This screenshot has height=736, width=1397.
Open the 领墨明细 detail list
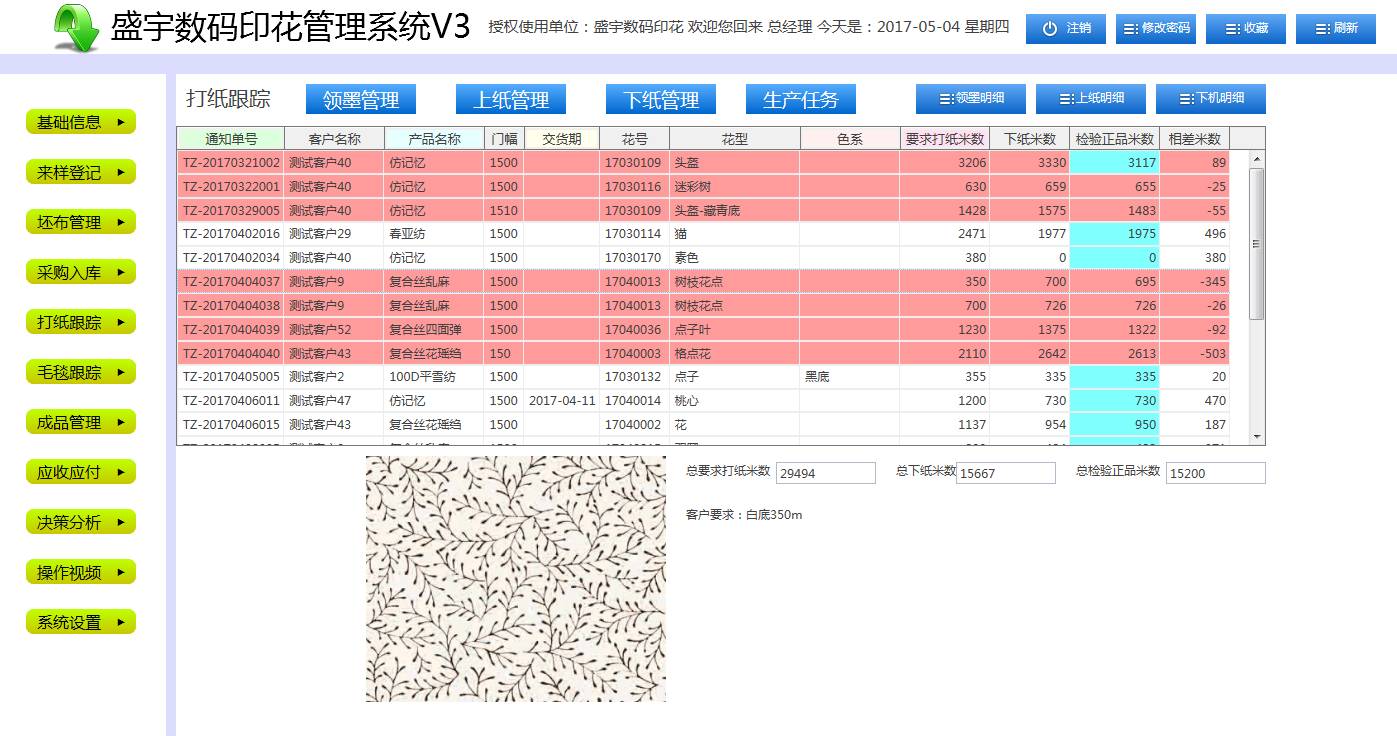970,99
